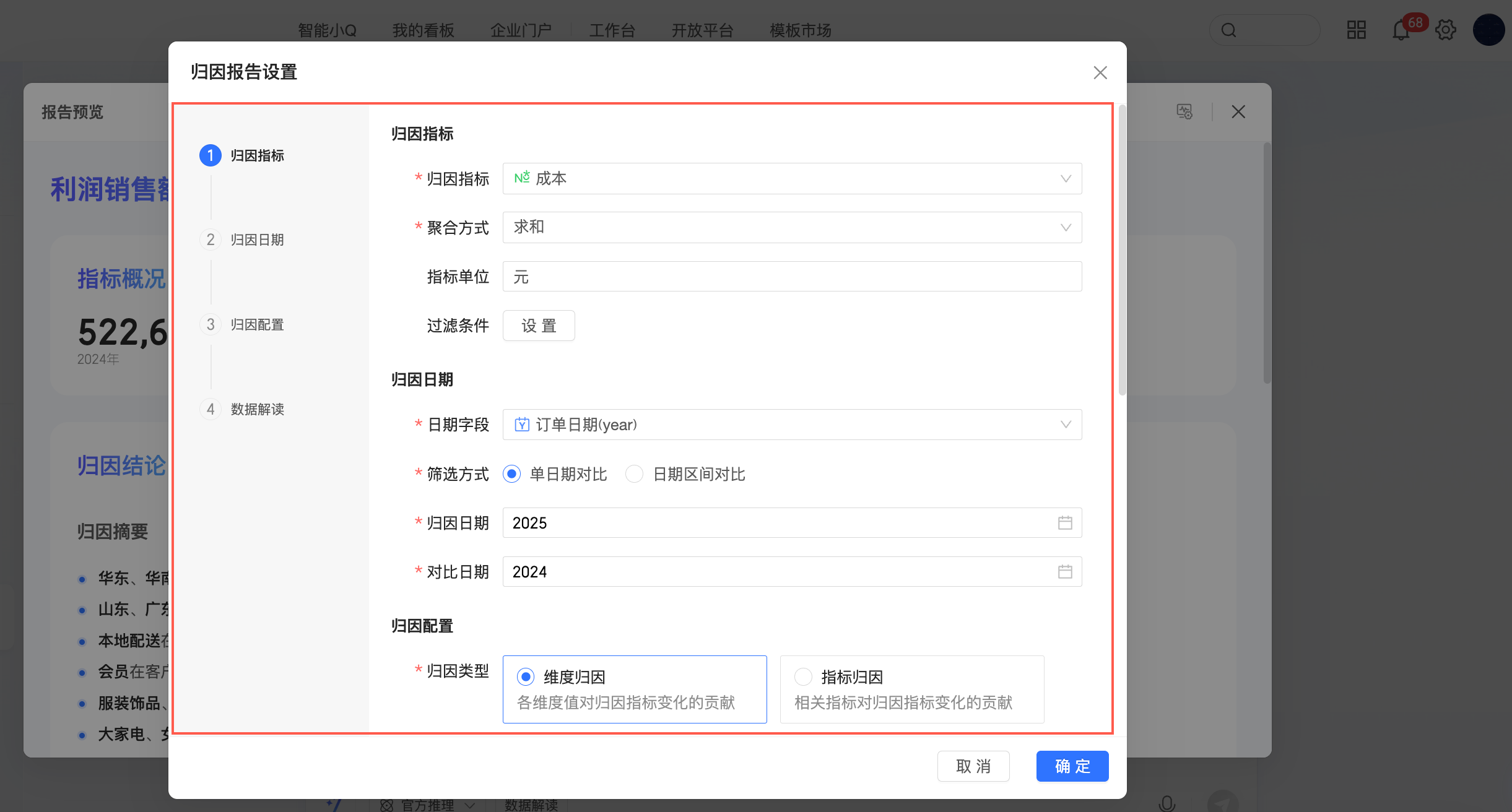Select 日期区间对比 radio option
The height and width of the screenshot is (812, 1512).
[634, 475]
